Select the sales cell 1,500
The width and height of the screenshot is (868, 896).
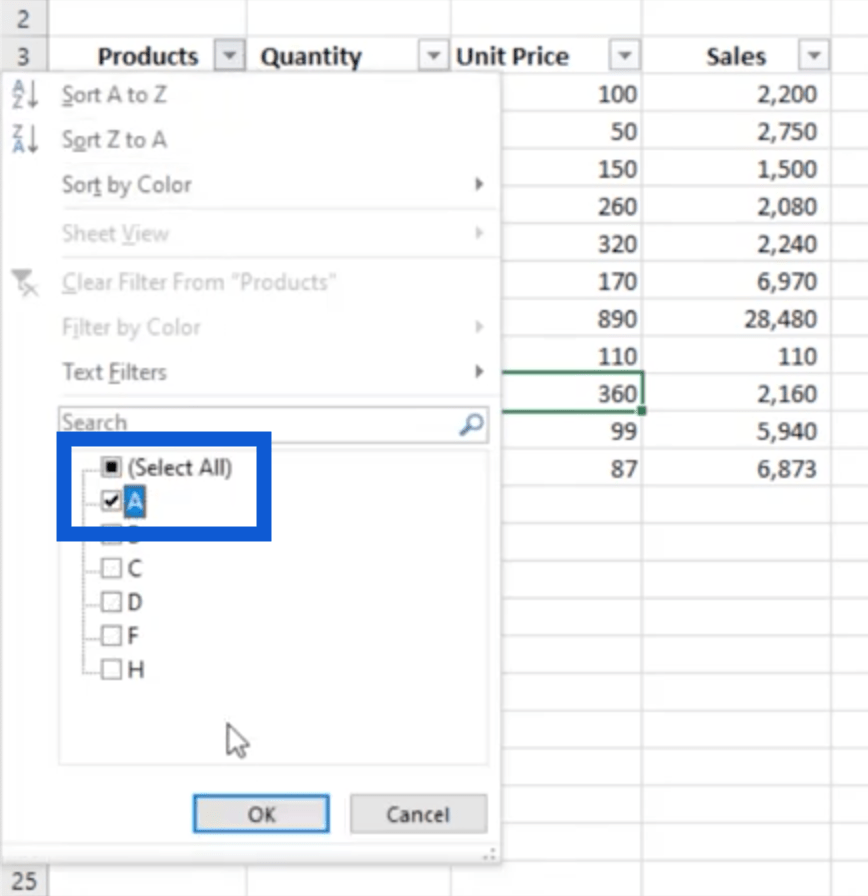point(736,169)
